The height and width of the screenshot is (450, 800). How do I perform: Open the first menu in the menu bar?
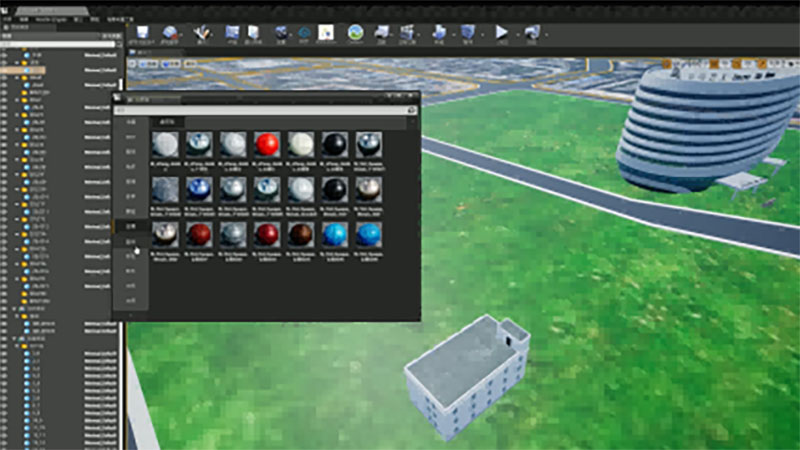pos(6,19)
